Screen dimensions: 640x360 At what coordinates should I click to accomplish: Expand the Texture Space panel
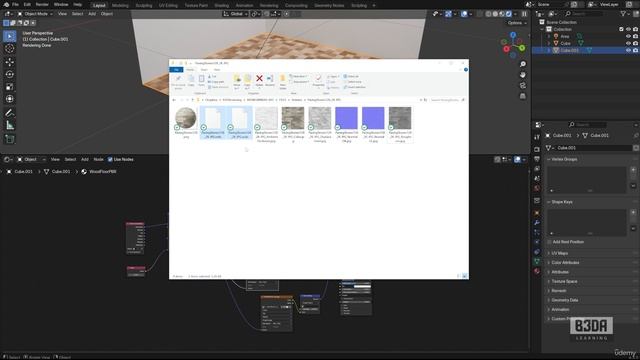point(549,282)
